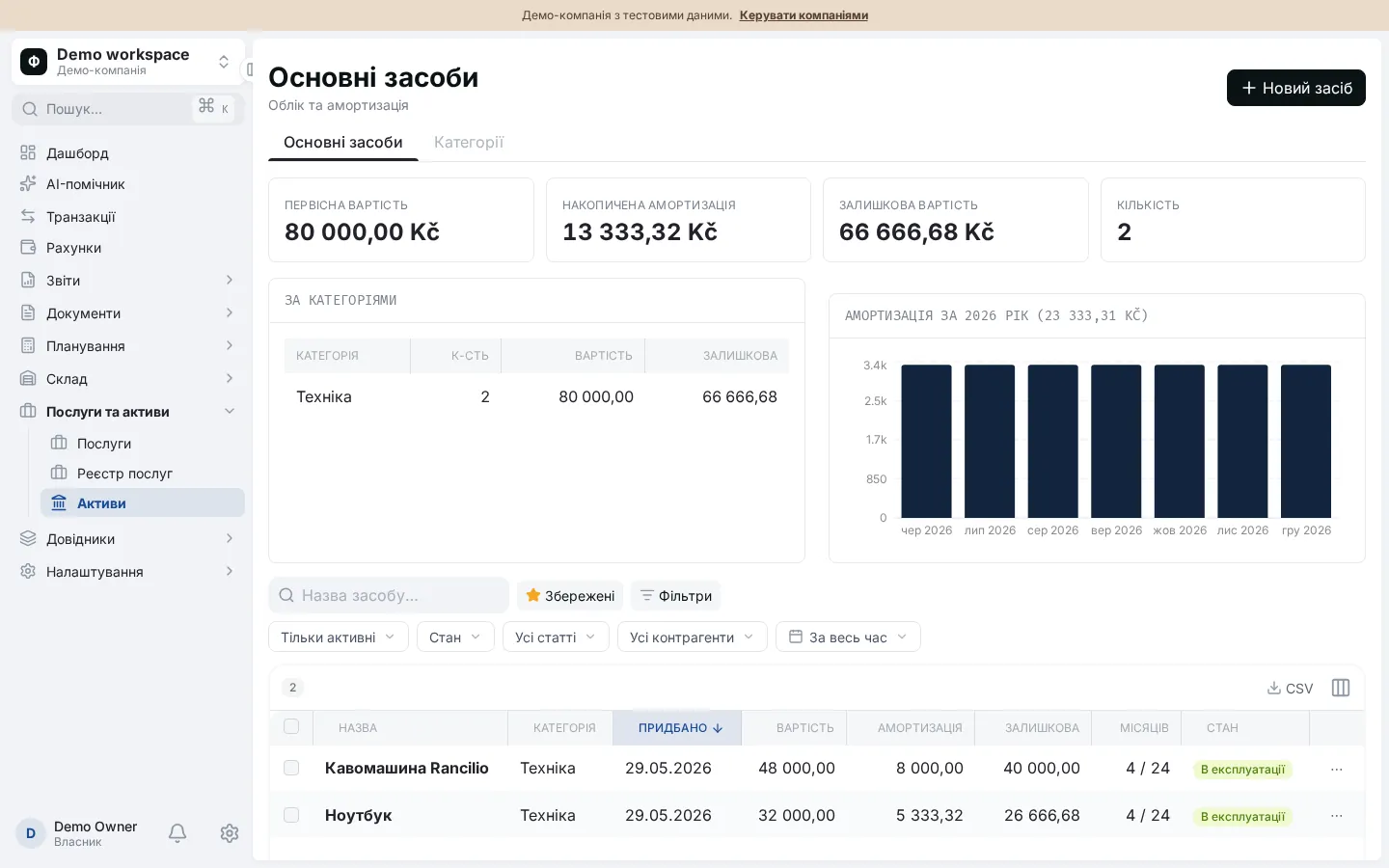Open the Фільтри button
This screenshot has height=868, width=1389.
[x=676, y=596]
